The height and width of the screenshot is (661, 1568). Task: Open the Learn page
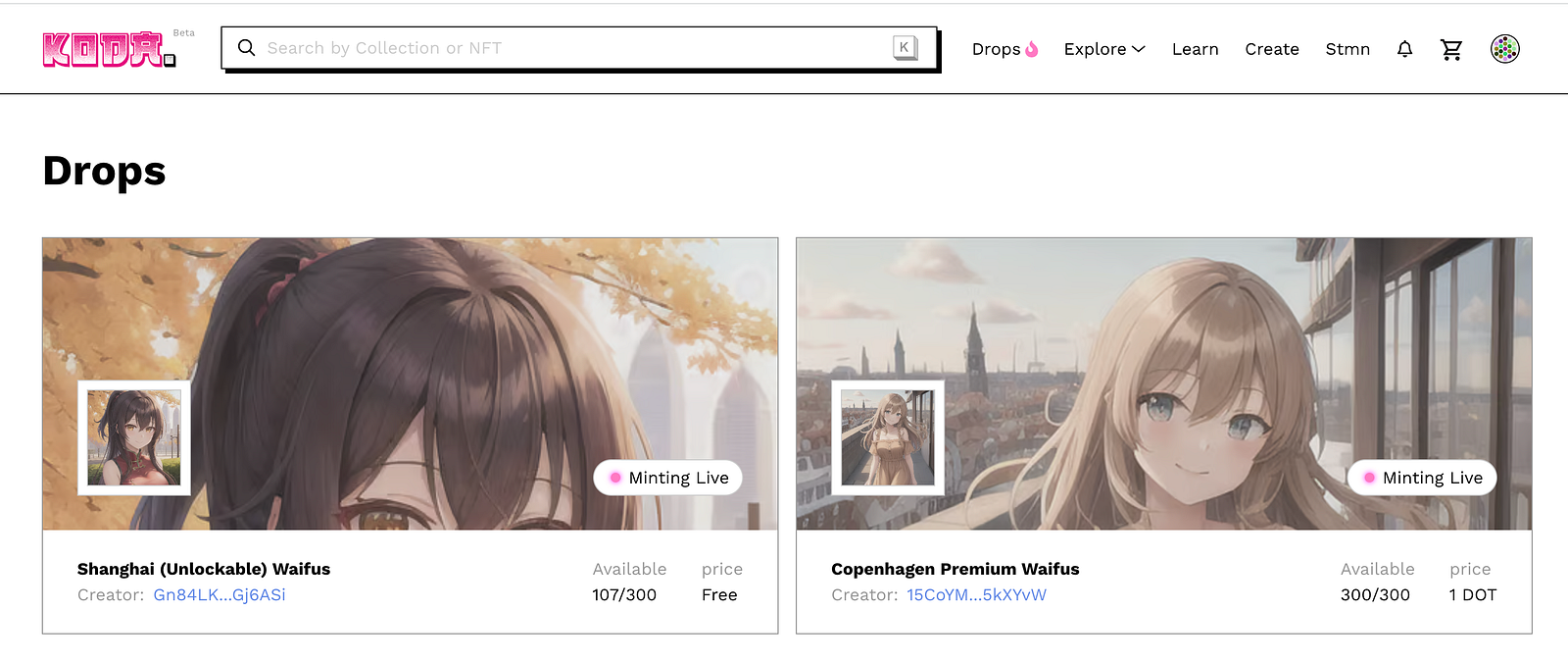pyautogui.click(x=1195, y=49)
